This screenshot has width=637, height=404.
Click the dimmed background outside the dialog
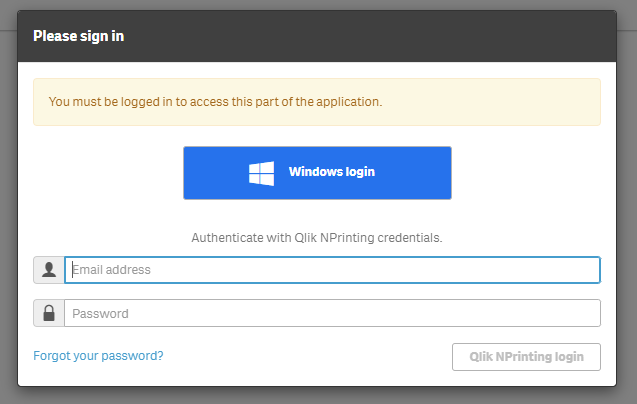click(x=7, y=200)
